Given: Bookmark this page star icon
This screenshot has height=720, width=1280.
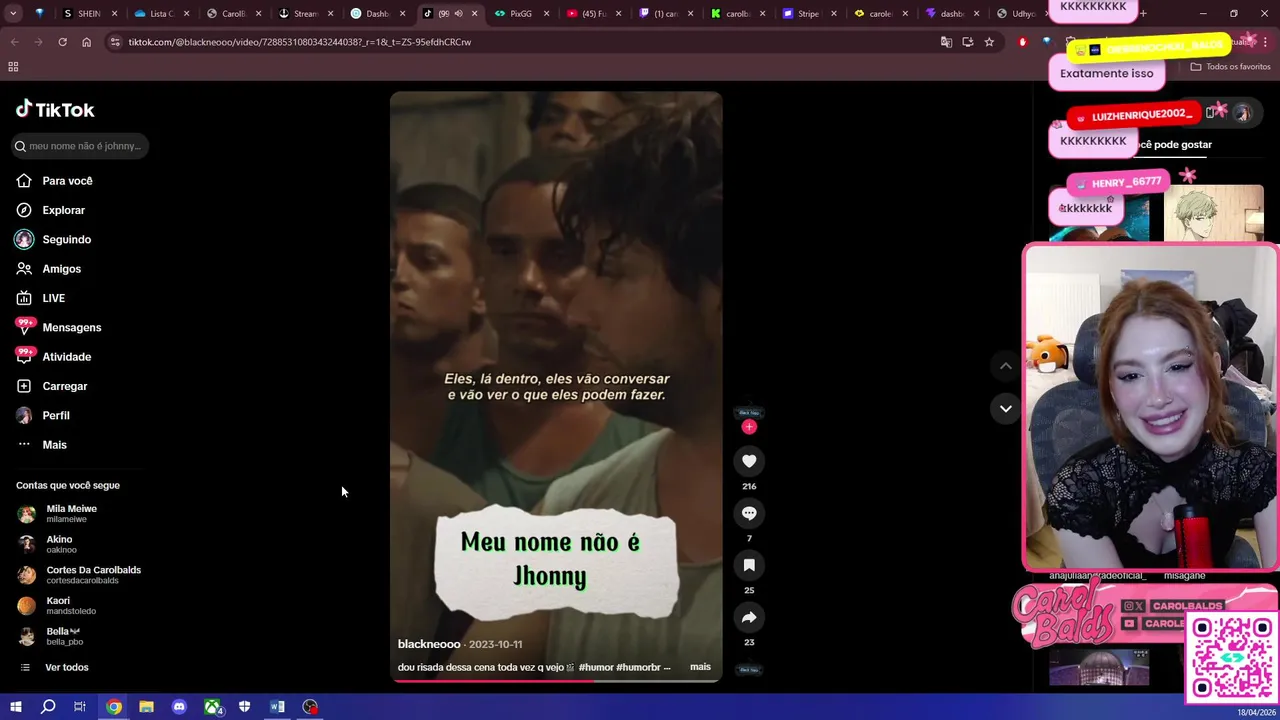Looking at the screenshot, I should pos(989,42).
